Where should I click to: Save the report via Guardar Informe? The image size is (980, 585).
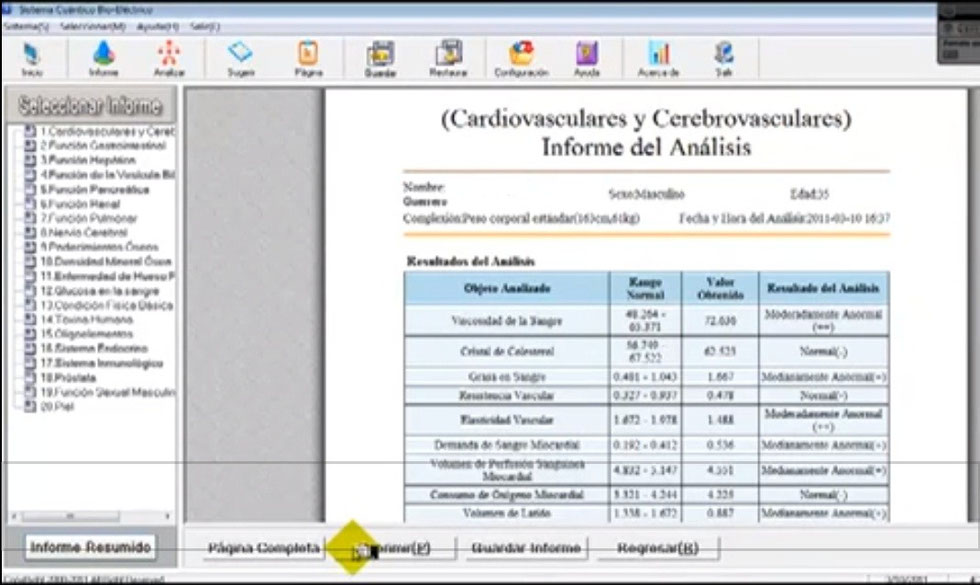tap(527, 546)
